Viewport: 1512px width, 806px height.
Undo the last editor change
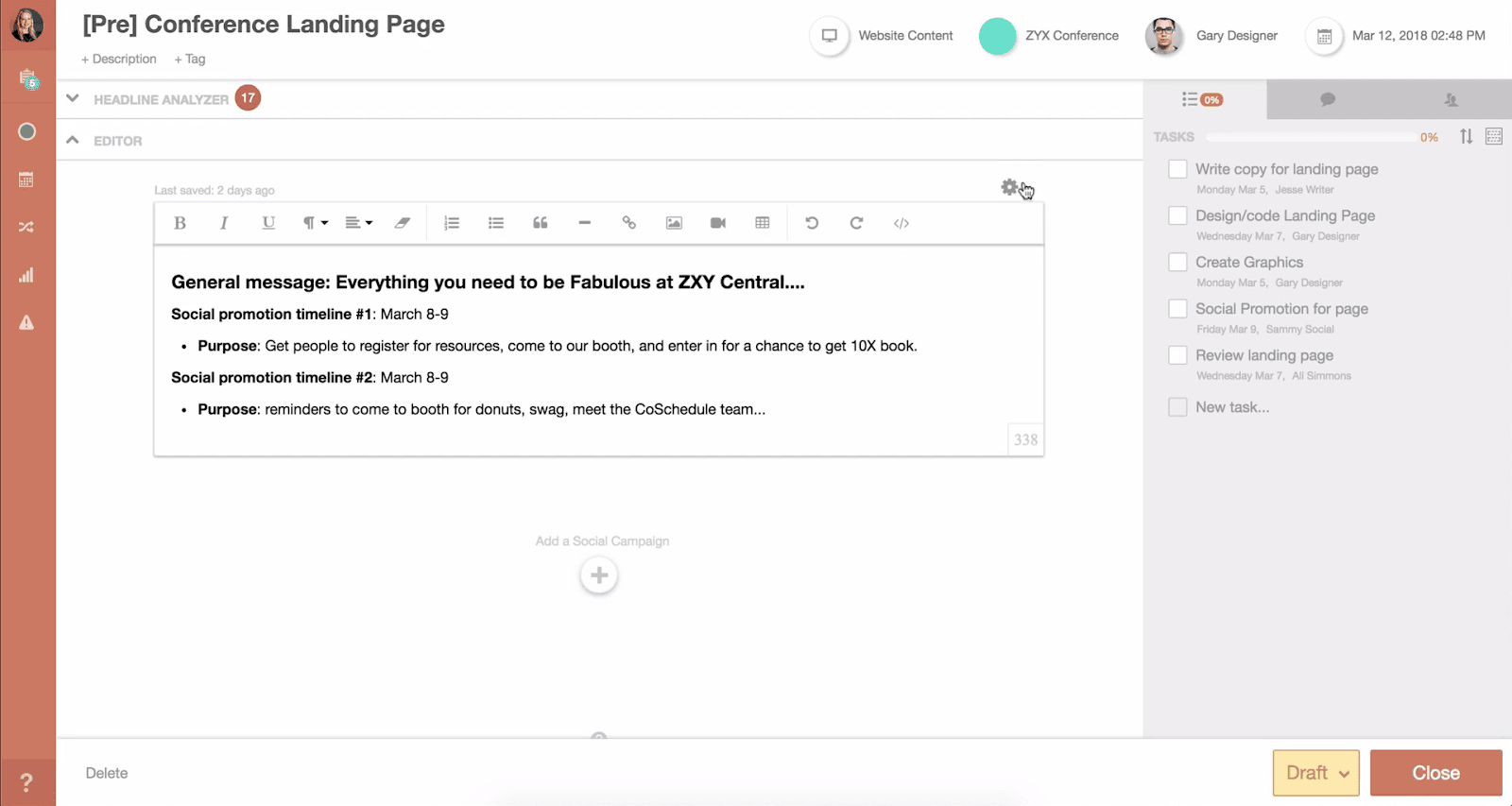pyautogui.click(x=812, y=223)
